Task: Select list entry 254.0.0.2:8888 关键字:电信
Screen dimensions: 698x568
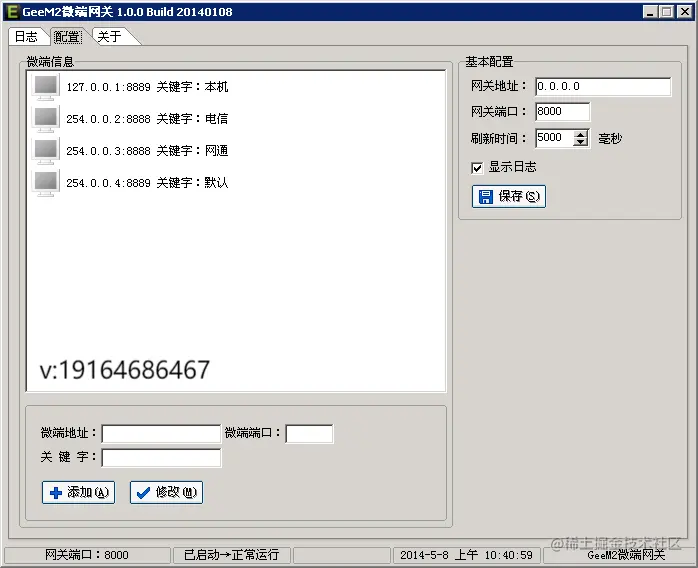Action: pyautogui.click(x=147, y=119)
